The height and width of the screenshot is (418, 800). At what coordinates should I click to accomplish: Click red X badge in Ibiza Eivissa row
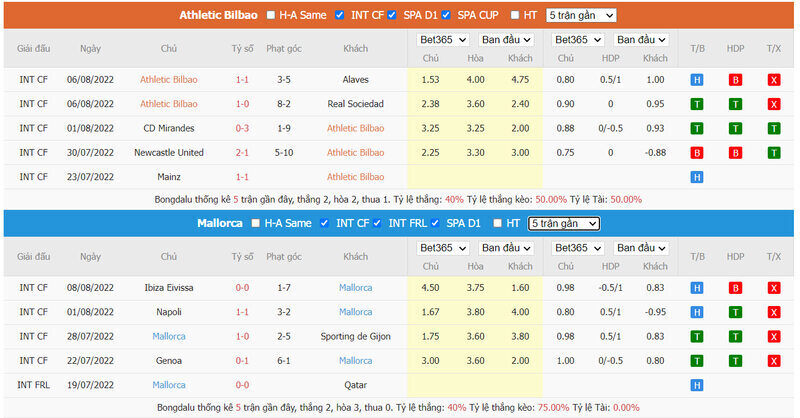pos(774,288)
